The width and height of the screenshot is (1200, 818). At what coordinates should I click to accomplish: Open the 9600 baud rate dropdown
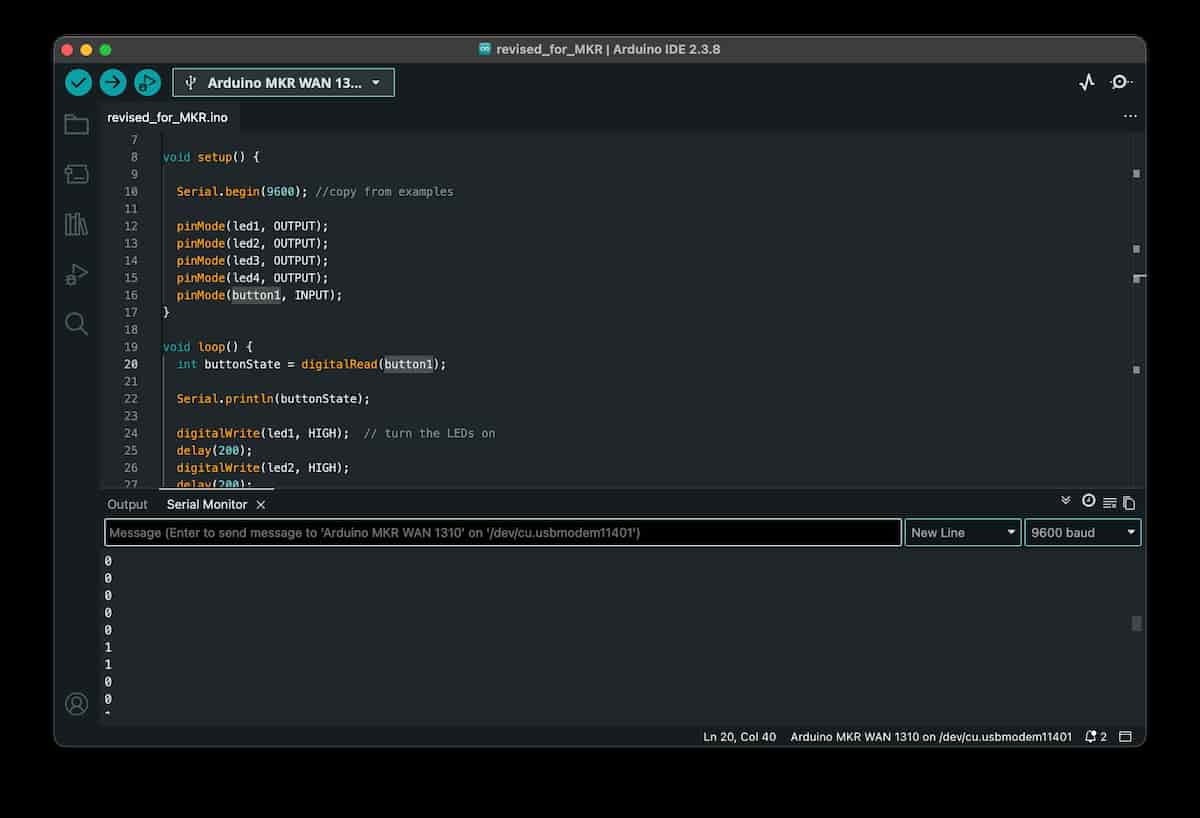[1082, 533]
